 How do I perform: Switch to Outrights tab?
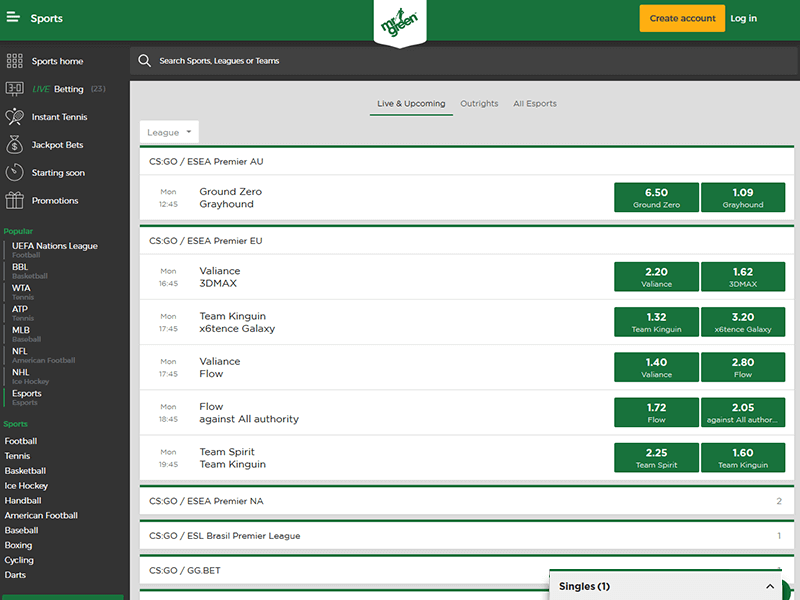(x=479, y=104)
